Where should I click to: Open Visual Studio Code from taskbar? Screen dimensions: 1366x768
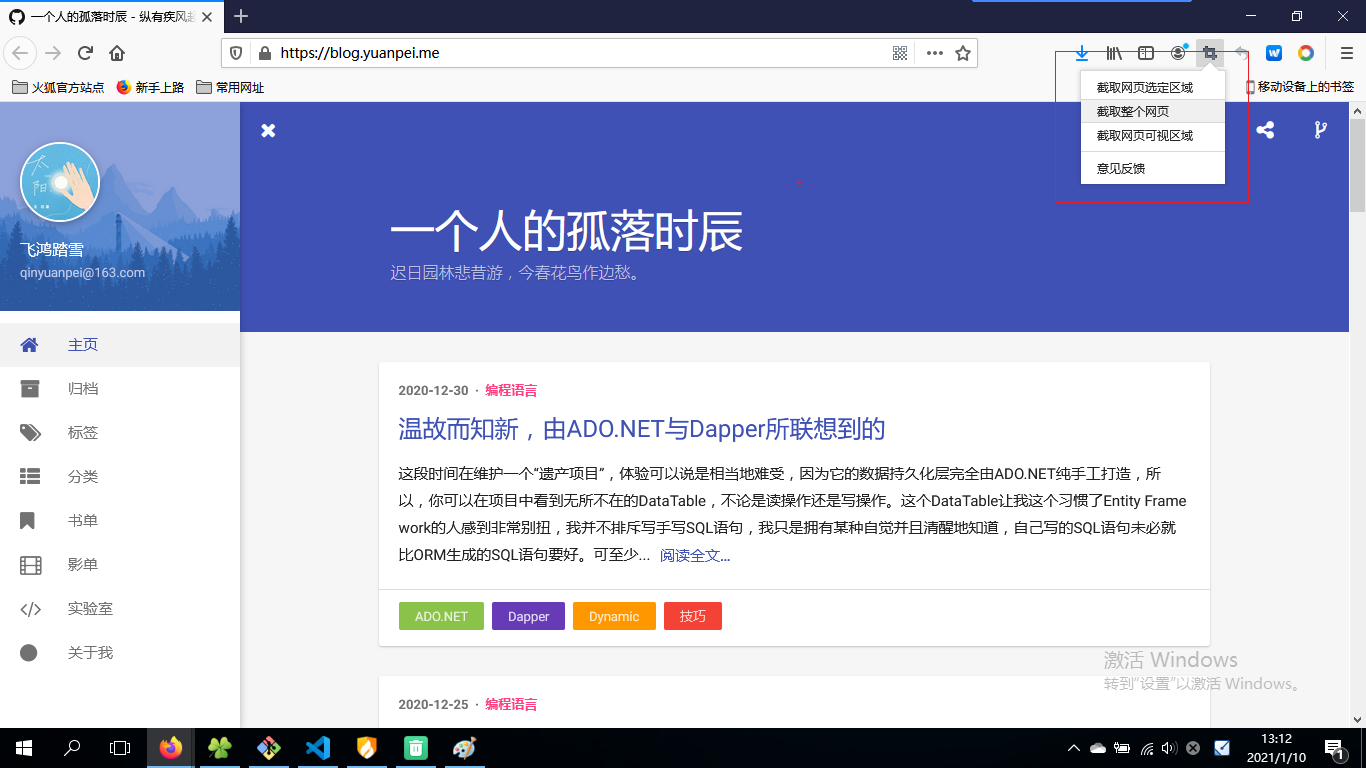(x=318, y=748)
